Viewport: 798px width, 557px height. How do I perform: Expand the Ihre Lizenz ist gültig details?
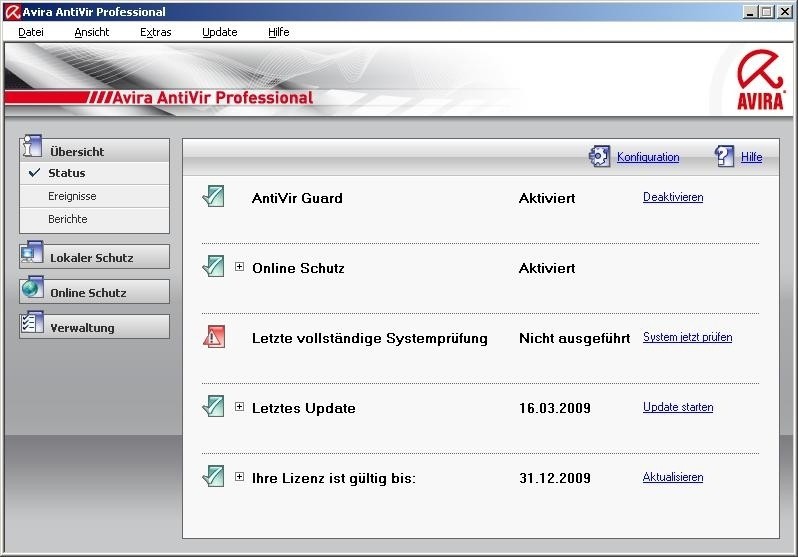click(239, 477)
